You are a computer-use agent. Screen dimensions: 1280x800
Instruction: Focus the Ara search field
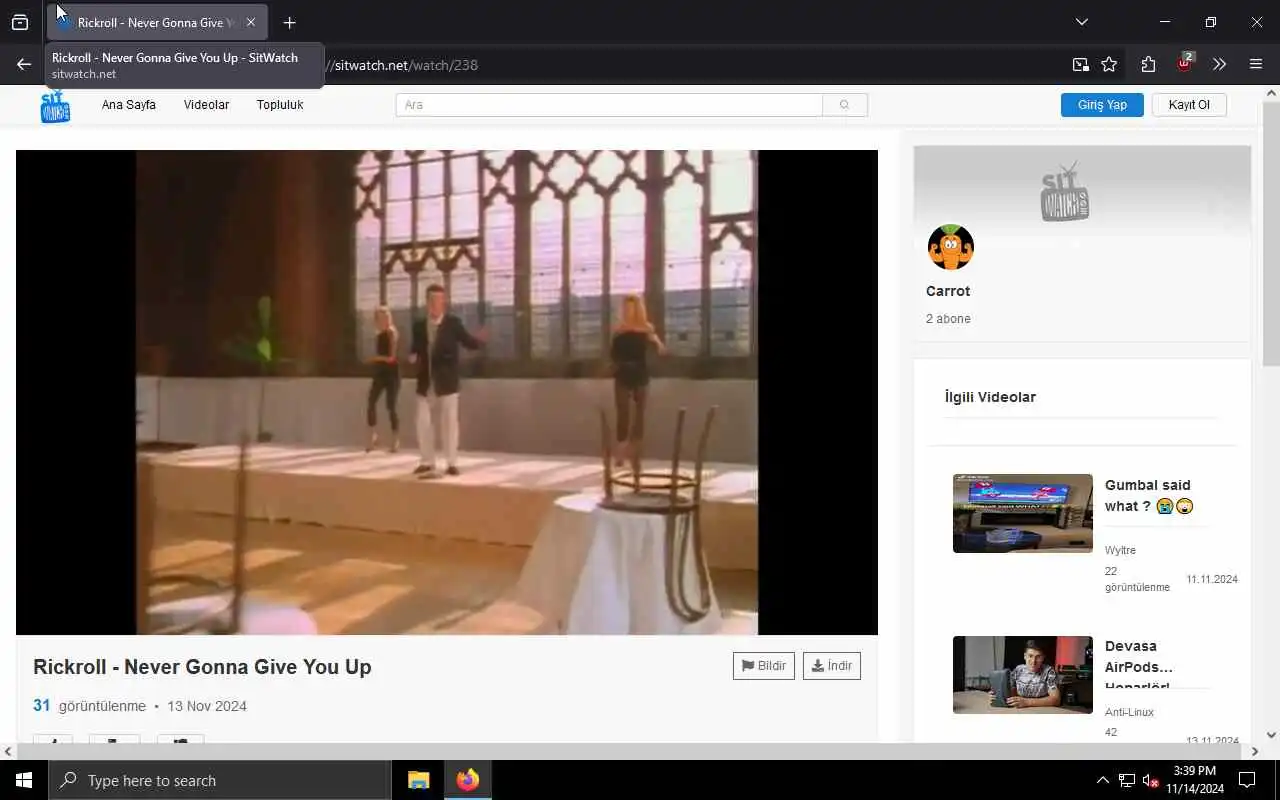[609, 105]
